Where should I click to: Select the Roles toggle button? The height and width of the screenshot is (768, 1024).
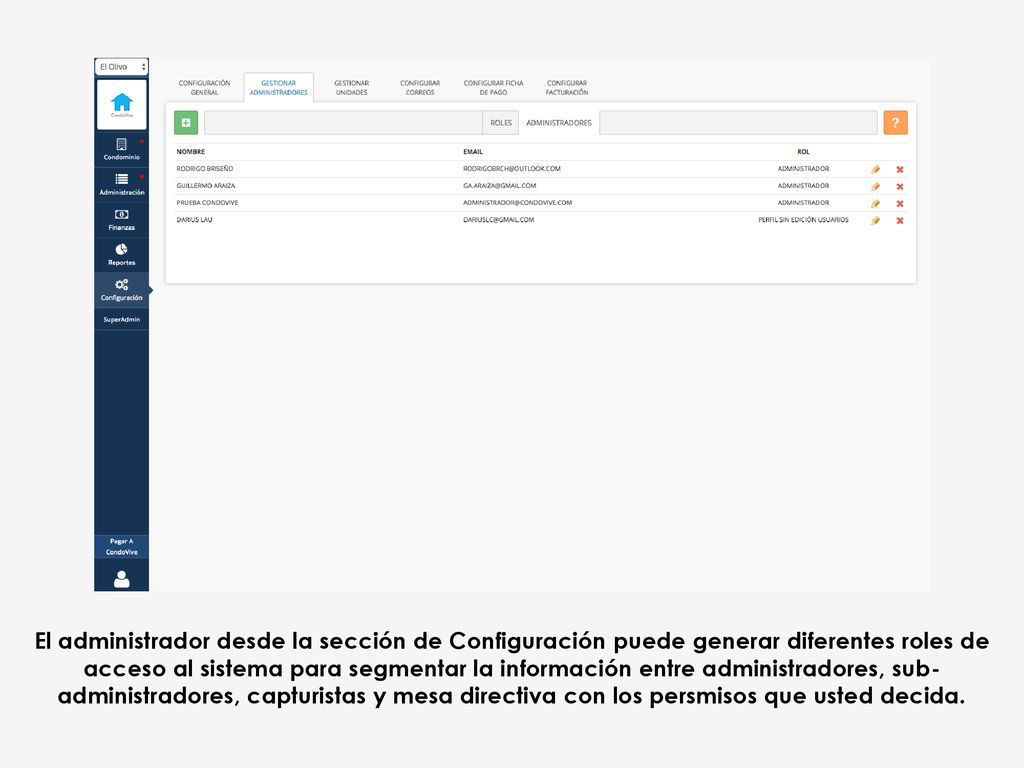(x=501, y=123)
